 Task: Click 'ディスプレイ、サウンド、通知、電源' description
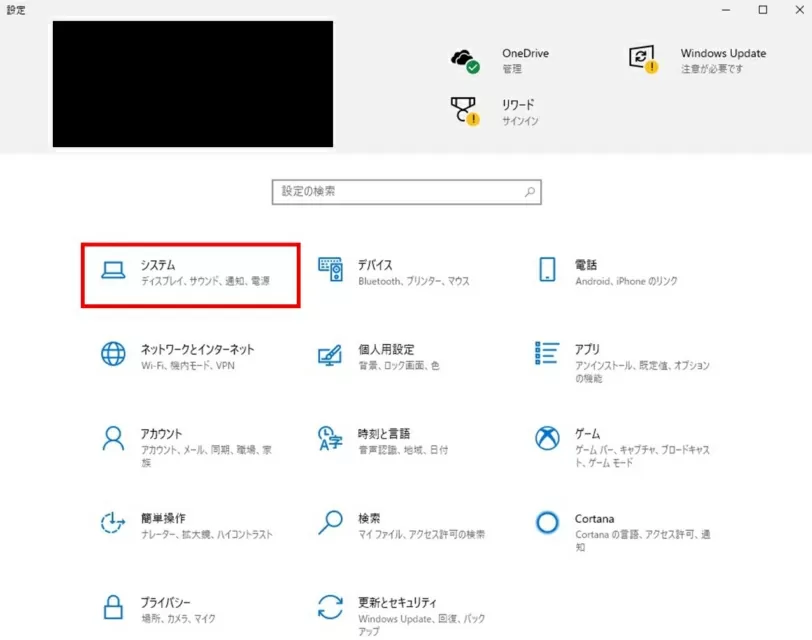205,281
